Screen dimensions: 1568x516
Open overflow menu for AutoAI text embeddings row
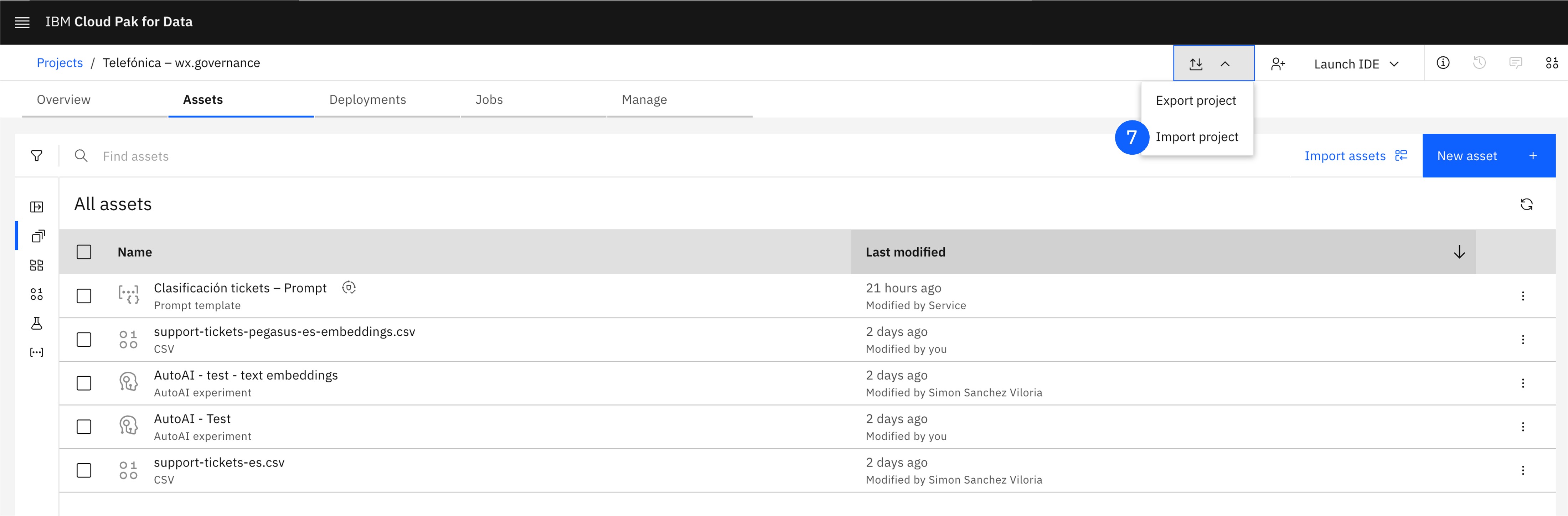tap(1522, 383)
